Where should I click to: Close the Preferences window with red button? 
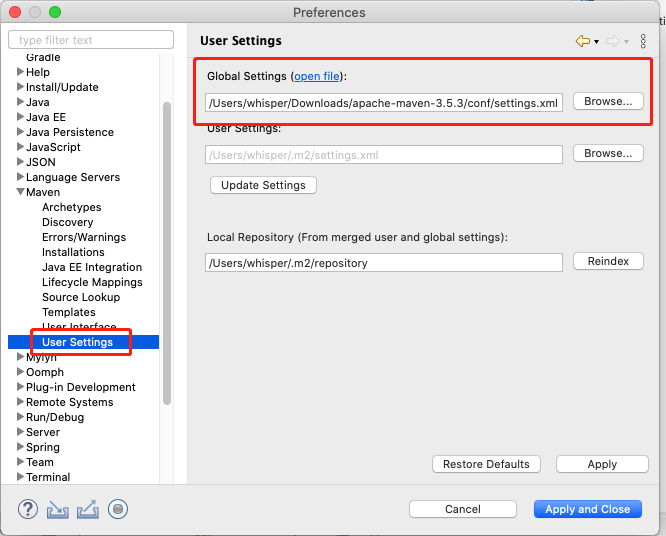15,12
